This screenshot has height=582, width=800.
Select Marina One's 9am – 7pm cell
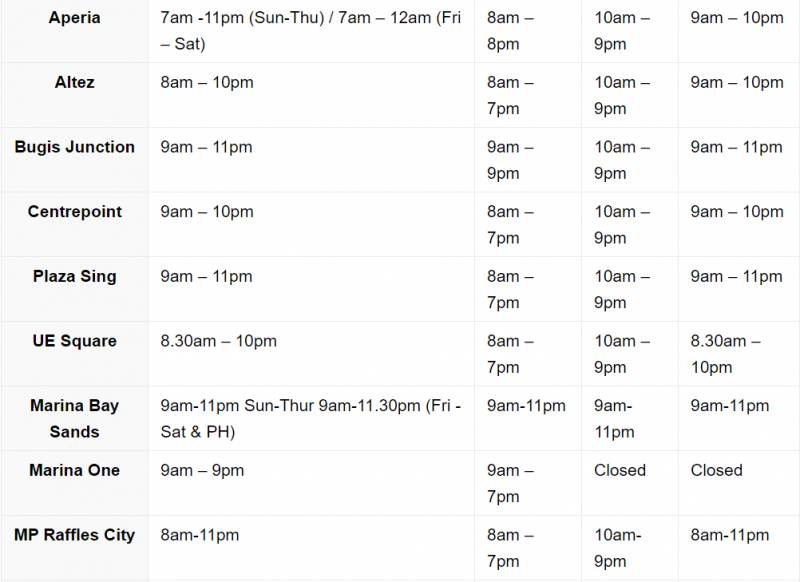[x=510, y=483]
